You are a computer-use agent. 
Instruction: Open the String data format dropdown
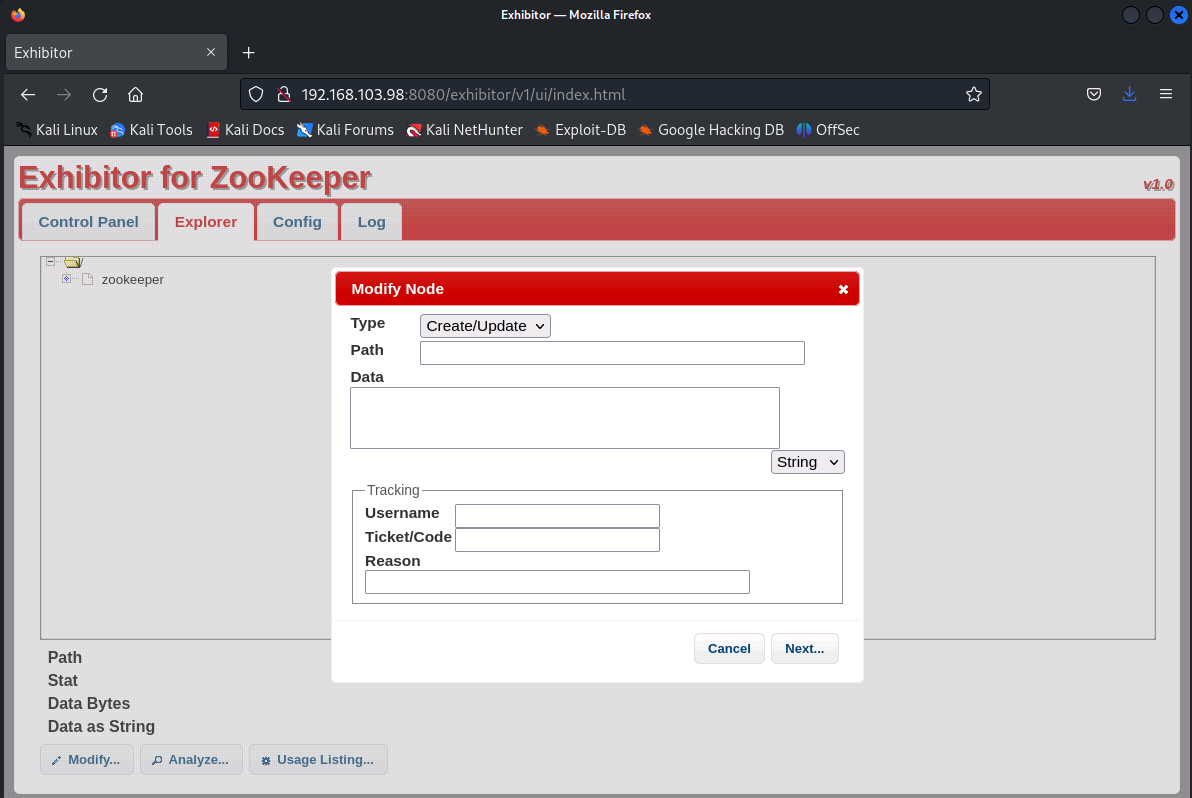(807, 462)
